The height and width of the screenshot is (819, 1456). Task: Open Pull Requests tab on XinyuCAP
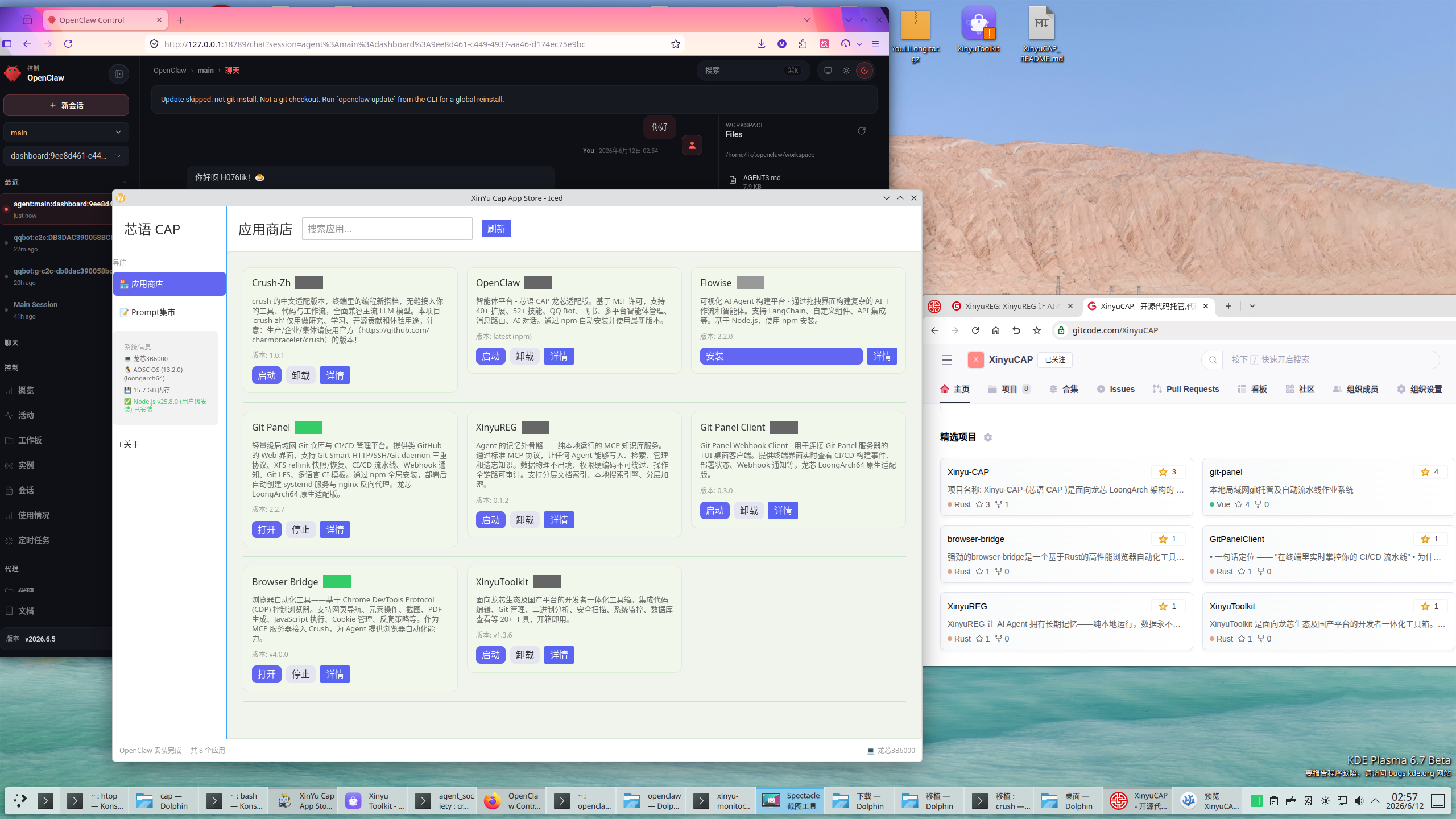point(1186,389)
